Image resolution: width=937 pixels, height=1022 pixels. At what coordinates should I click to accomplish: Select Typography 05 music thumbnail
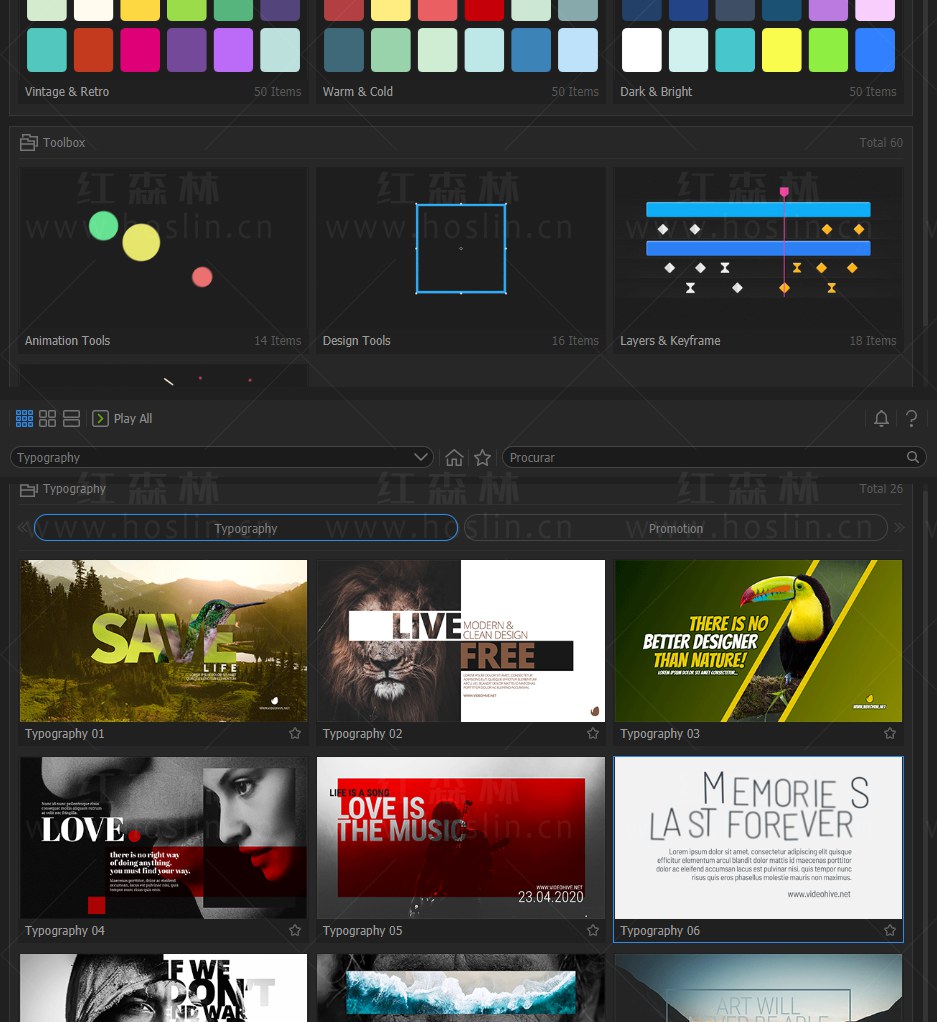tap(461, 838)
